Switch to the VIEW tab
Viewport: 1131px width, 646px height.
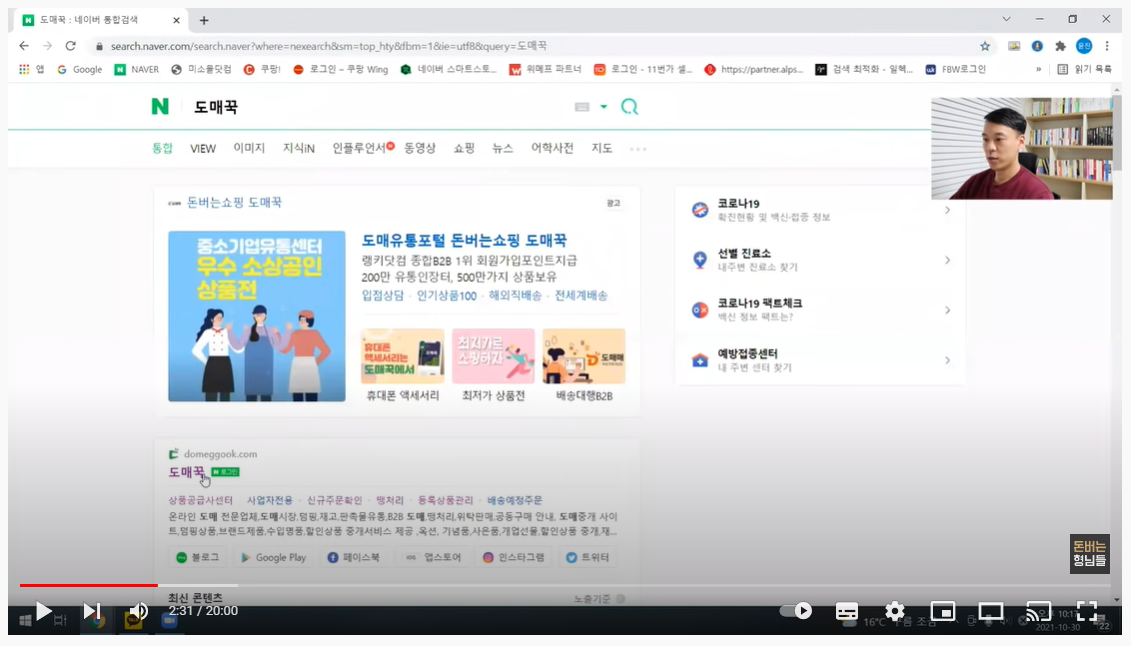point(203,148)
